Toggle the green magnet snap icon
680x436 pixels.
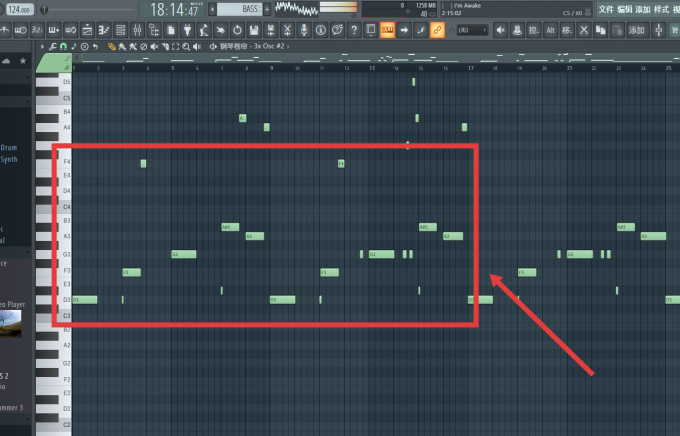tap(63, 46)
